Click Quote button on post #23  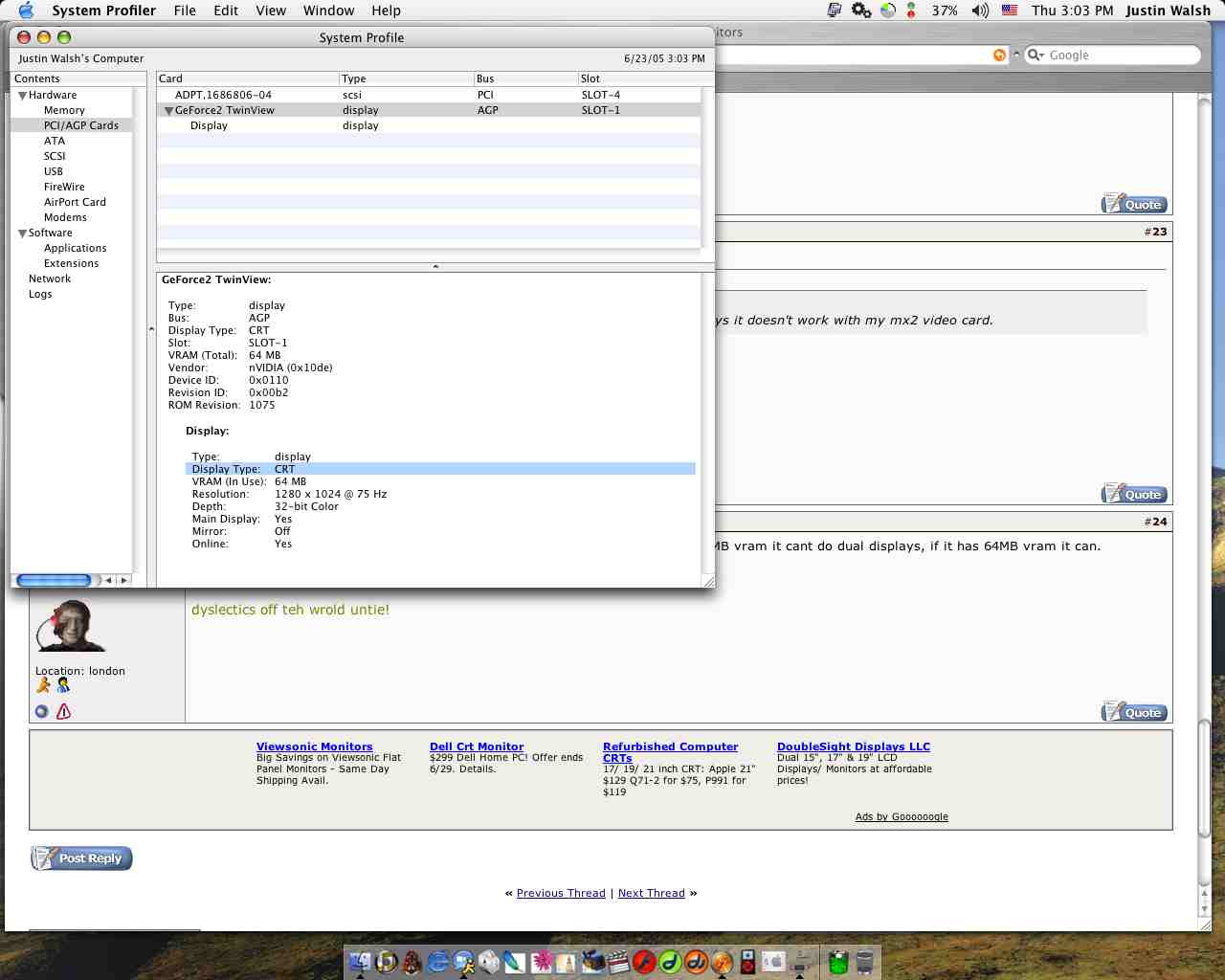(x=1134, y=494)
